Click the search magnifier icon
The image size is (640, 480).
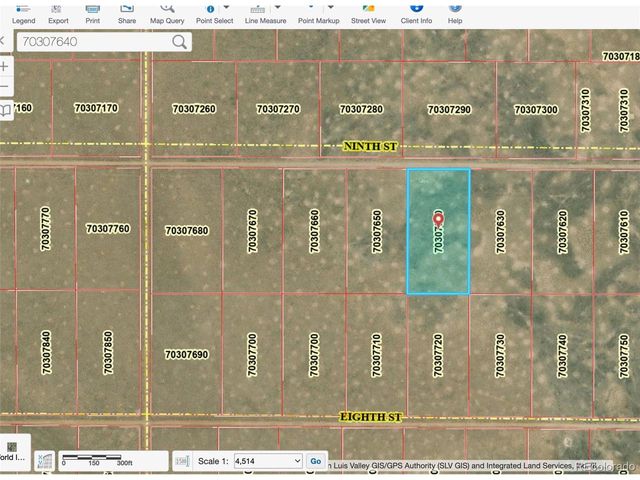click(x=179, y=42)
